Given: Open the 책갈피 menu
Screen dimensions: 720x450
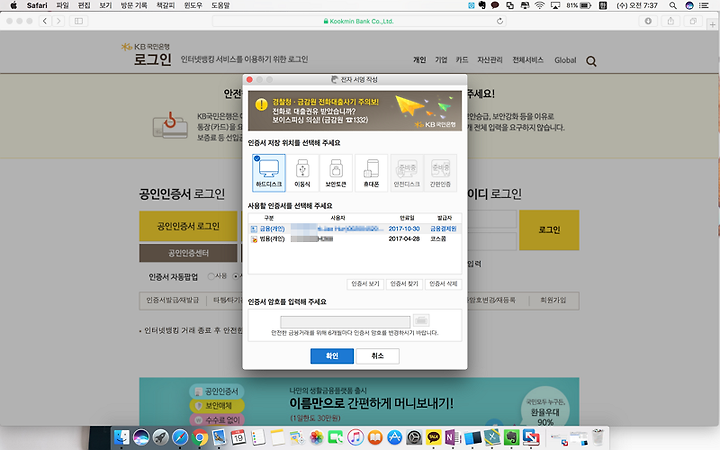Looking at the screenshot, I should tap(165, 6).
